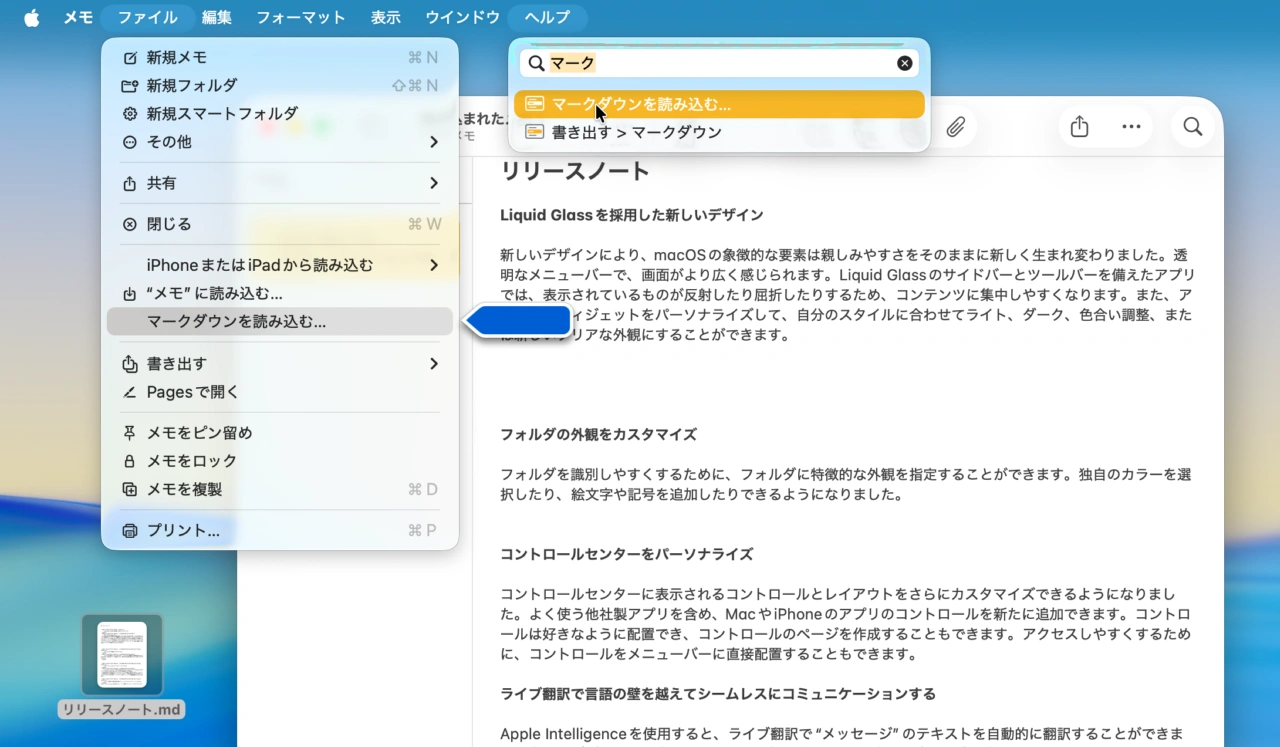Open the フォーマット menu
1280x747 pixels.
click(x=300, y=16)
